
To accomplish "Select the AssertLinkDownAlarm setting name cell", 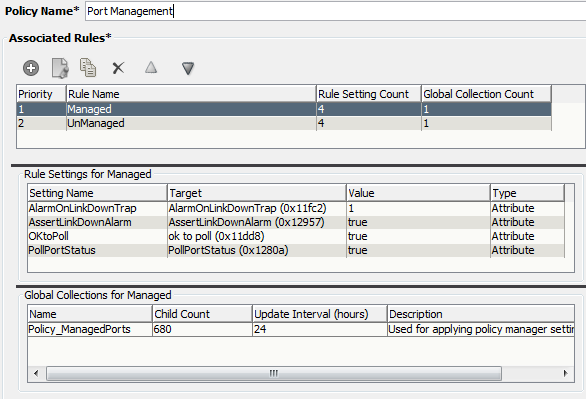I will coord(97,222).
